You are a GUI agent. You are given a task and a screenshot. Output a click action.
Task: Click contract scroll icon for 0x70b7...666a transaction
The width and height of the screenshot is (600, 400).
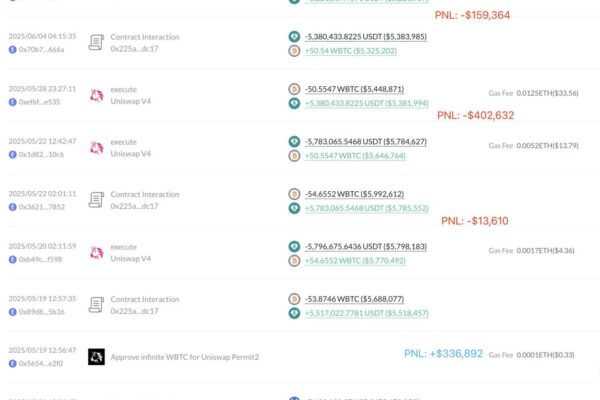(x=96, y=42)
